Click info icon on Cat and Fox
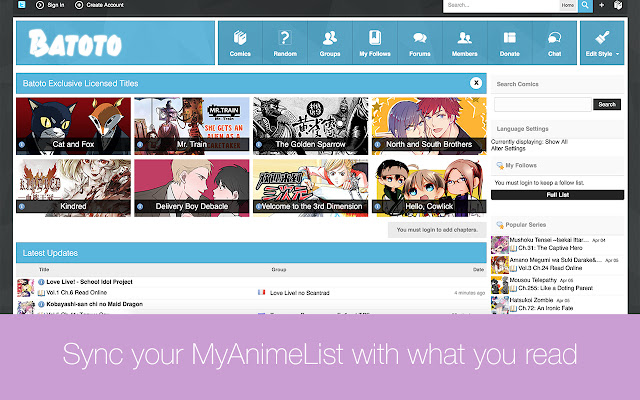 tap(22, 144)
